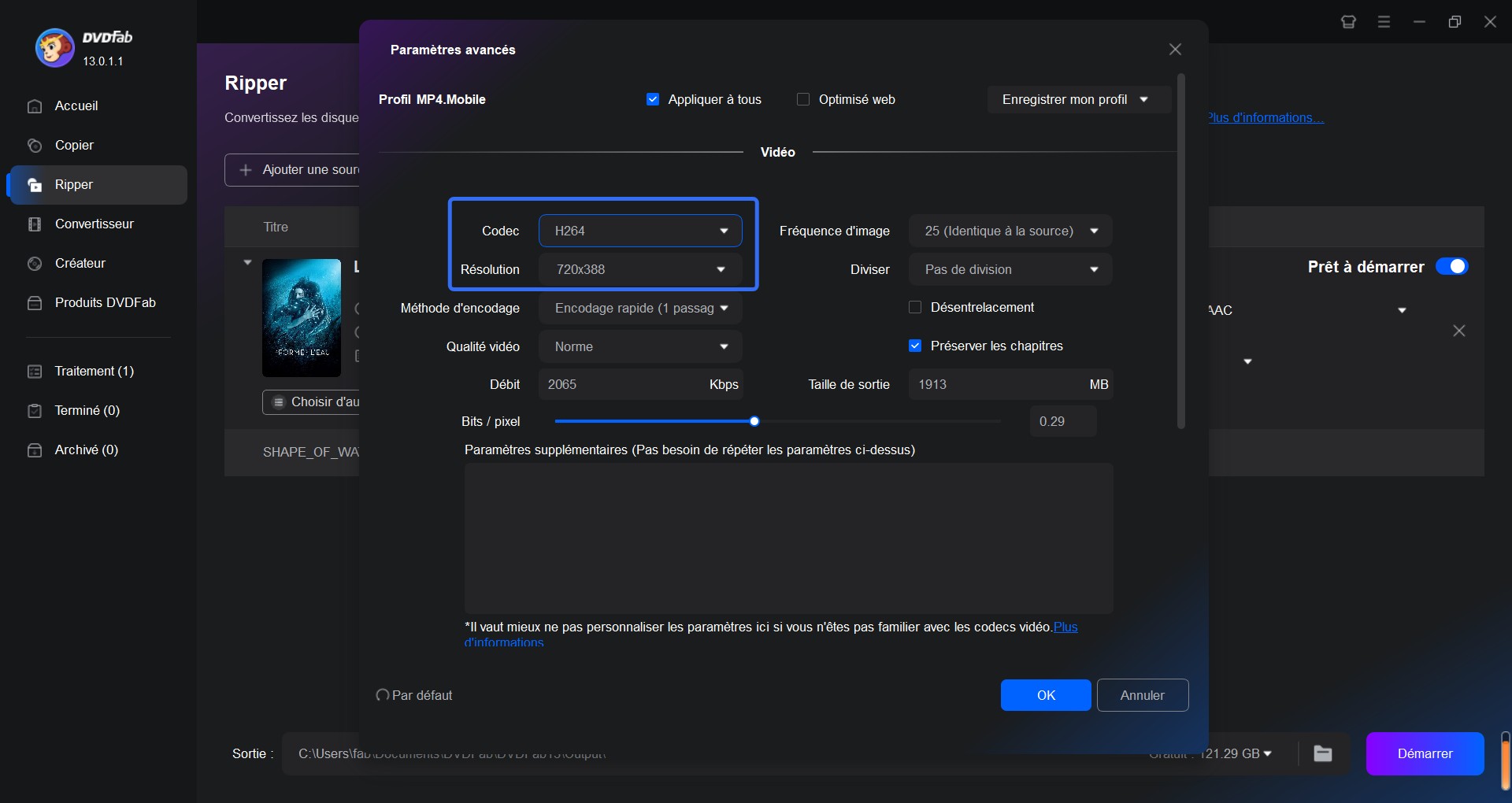Click the Terminé clipboard icon
Image resolution: width=1512 pixels, height=803 pixels.
click(35, 411)
